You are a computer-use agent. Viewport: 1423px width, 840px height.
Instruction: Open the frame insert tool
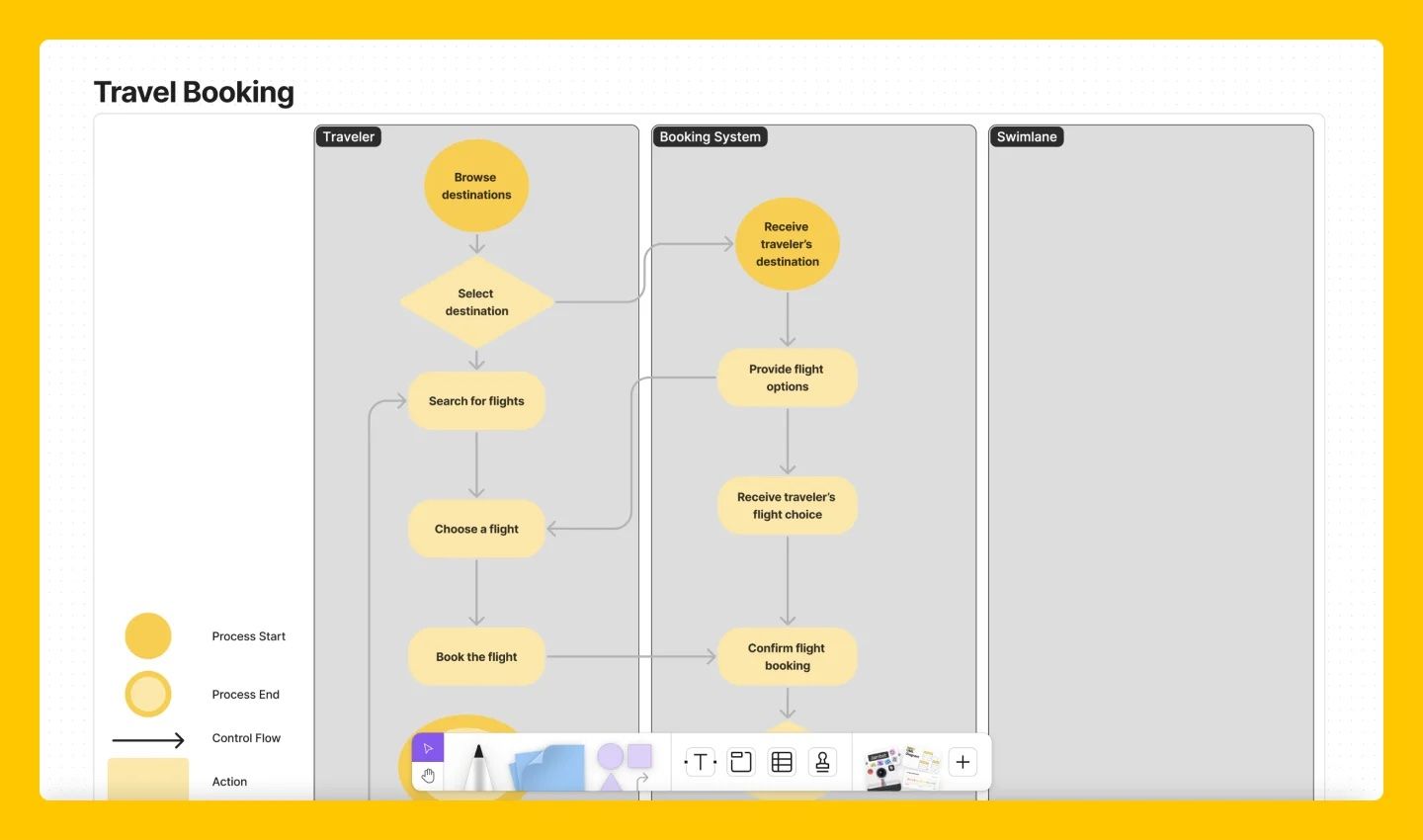coord(740,761)
